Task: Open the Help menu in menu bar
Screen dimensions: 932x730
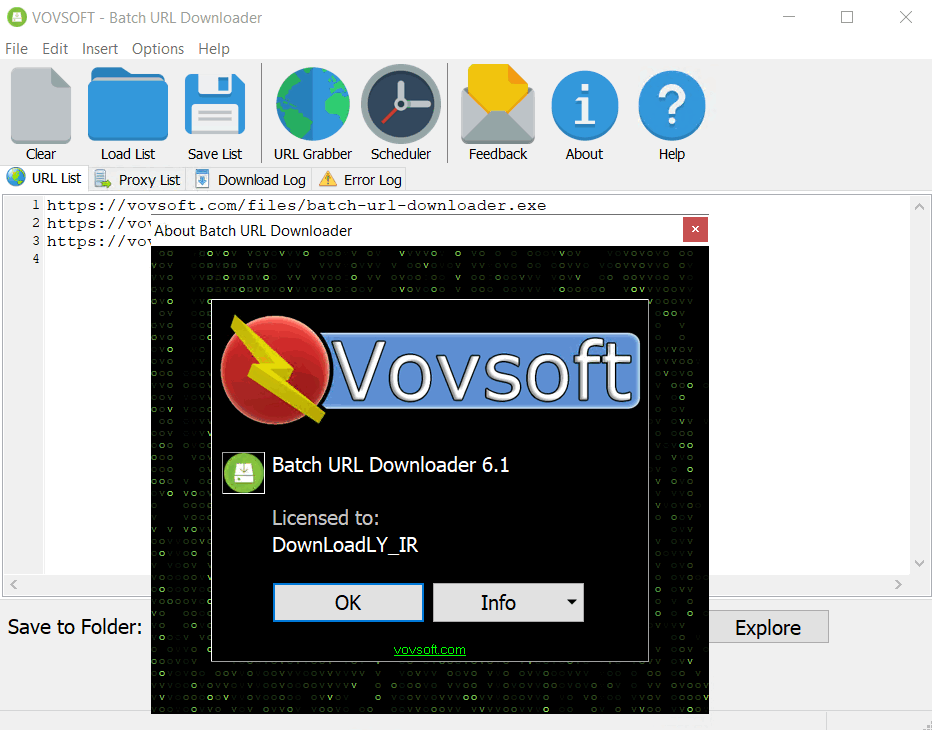Action: tap(213, 49)
